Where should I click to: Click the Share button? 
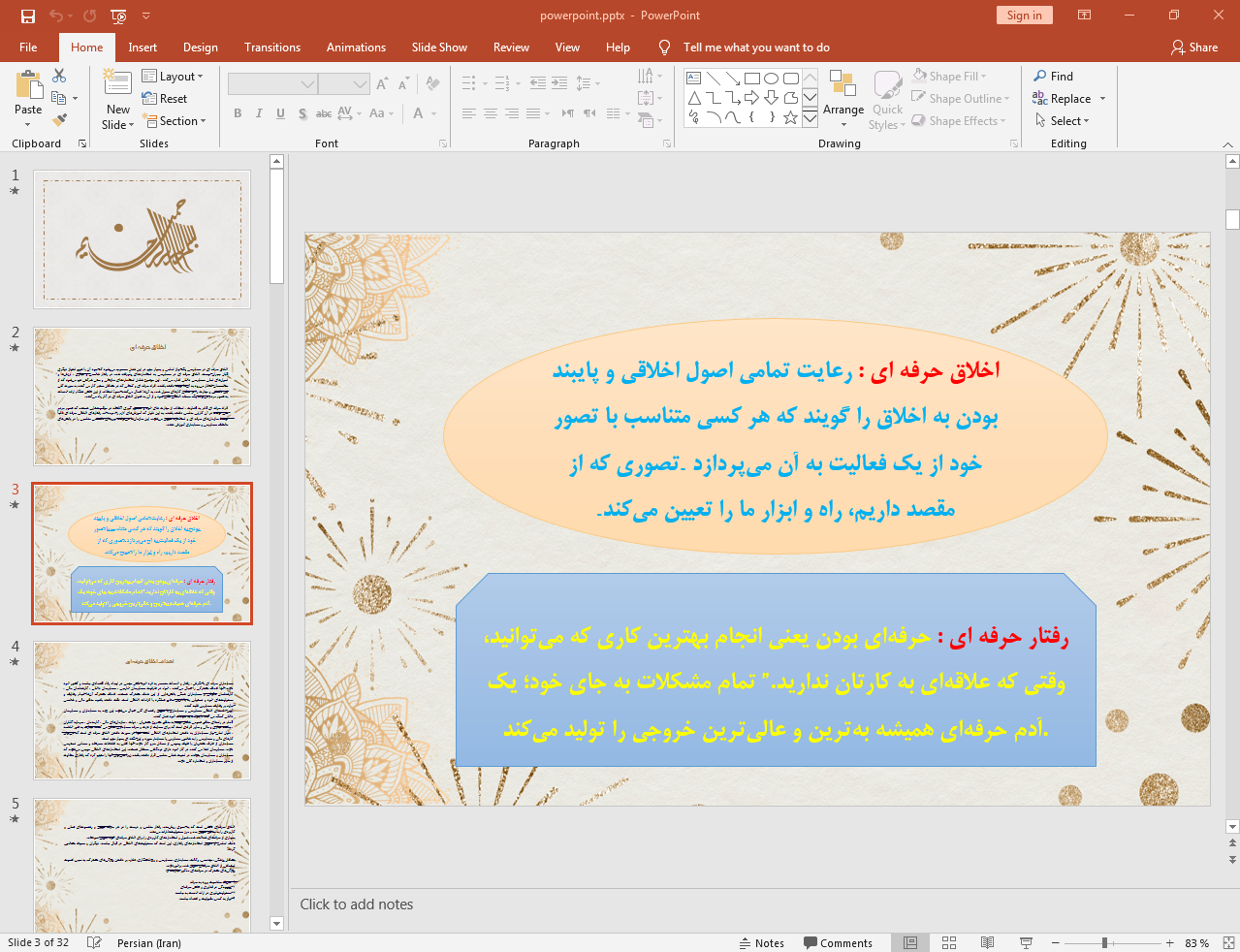coord(1194,48)
